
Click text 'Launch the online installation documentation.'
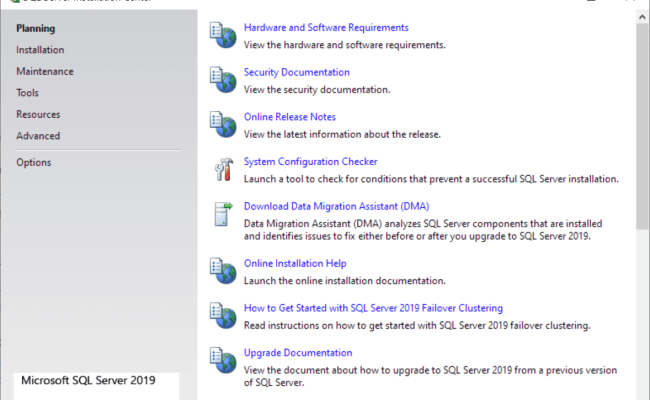(344, 281)
